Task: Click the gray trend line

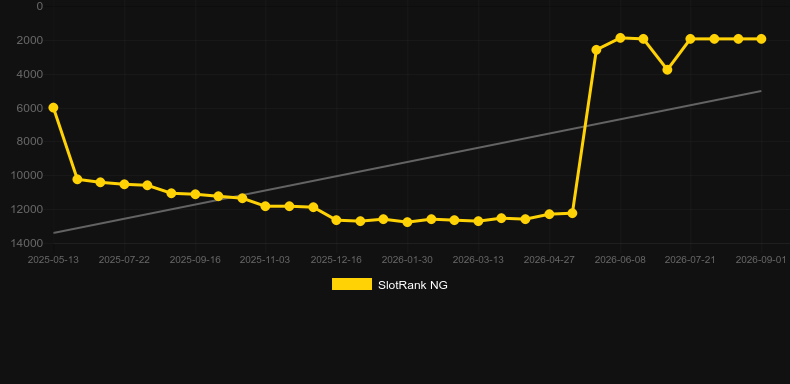Action: pos(407,162)
